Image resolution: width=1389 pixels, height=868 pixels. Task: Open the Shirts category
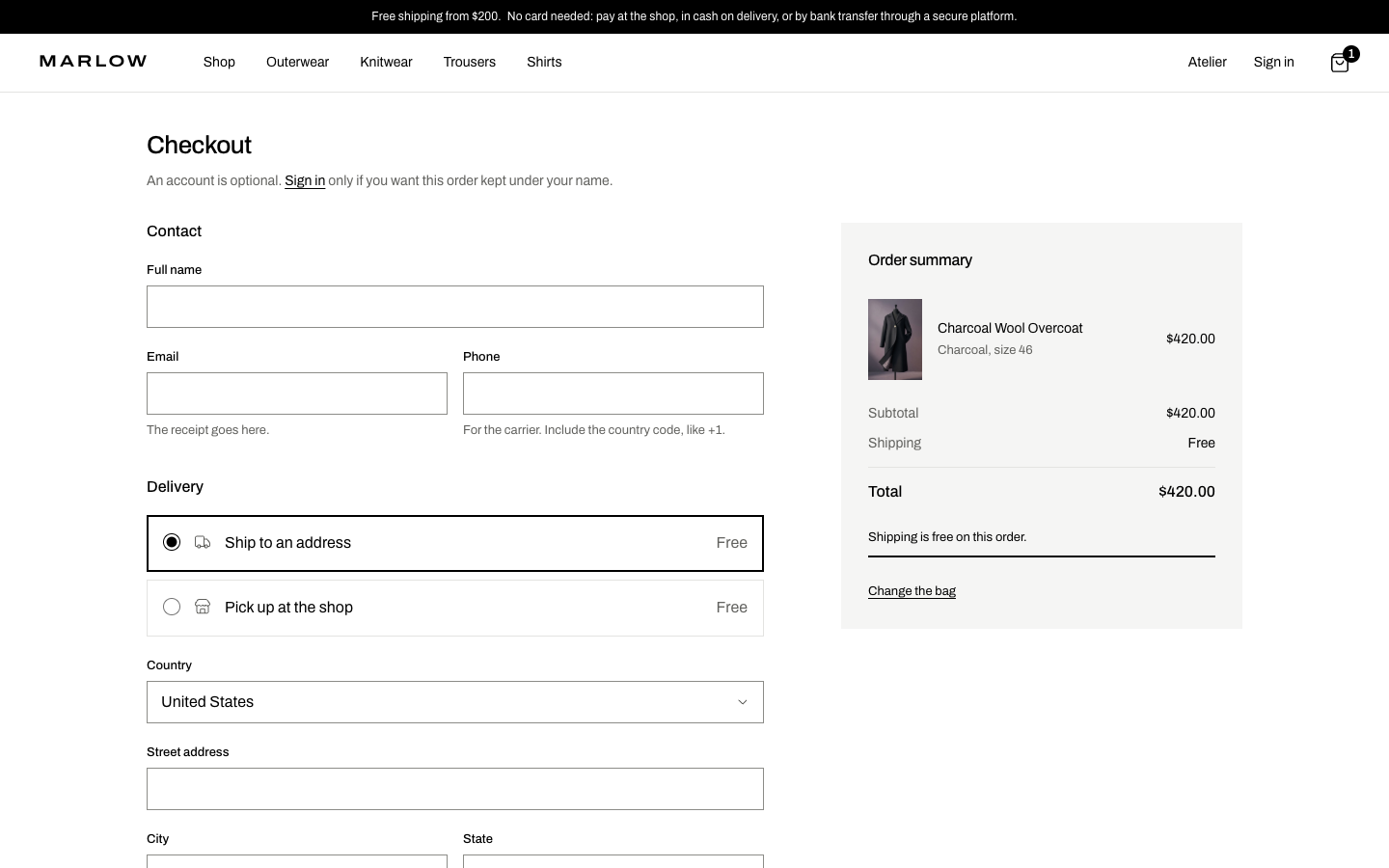pyautogui.click(x=544, y=62)
